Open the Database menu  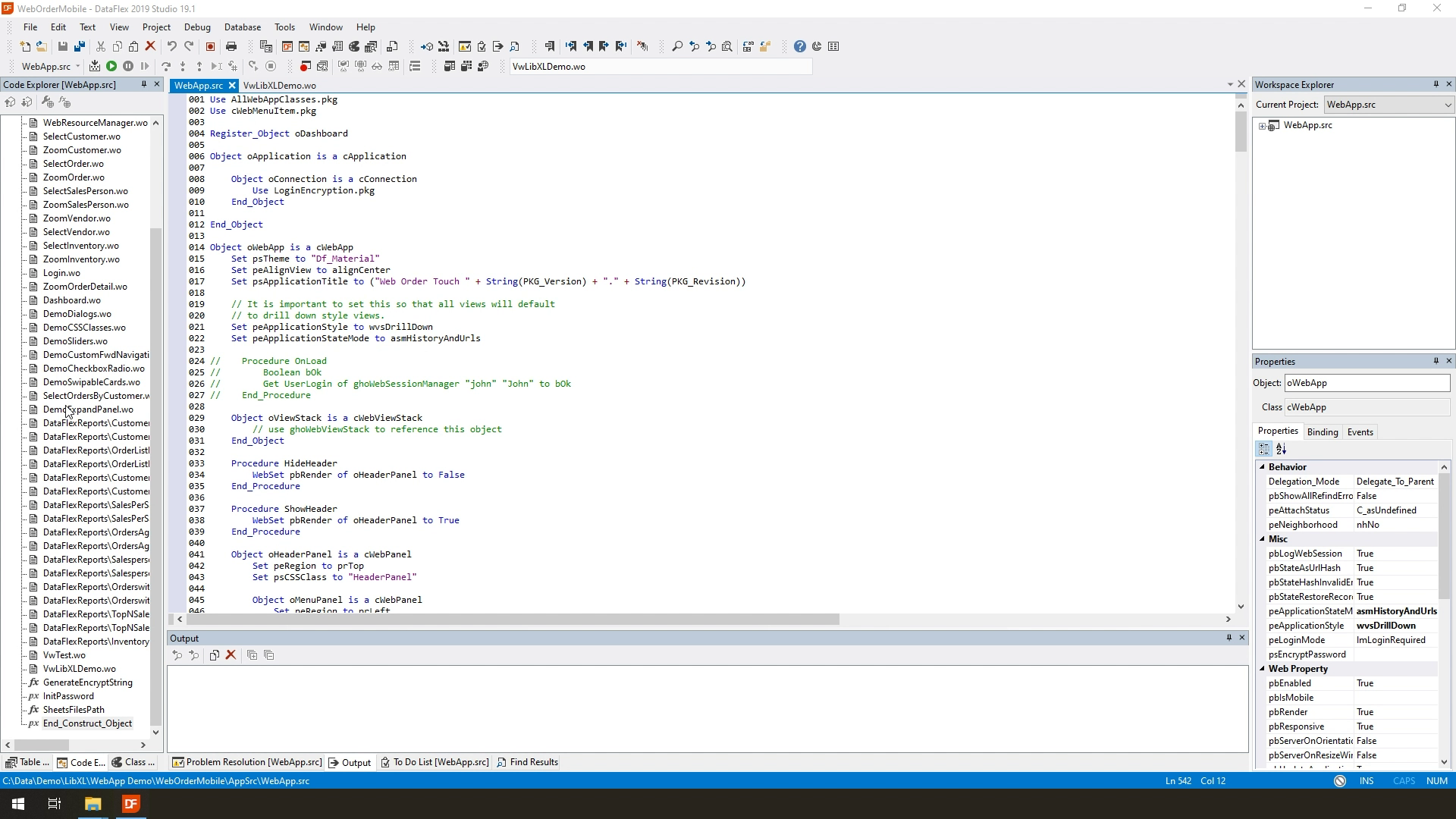pos(242,27)
